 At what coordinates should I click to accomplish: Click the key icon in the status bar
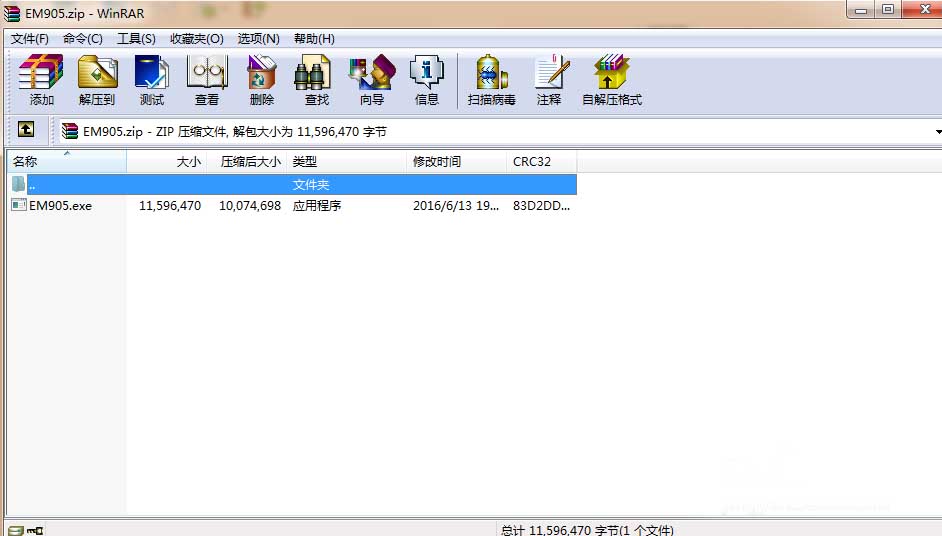(35, 531)
